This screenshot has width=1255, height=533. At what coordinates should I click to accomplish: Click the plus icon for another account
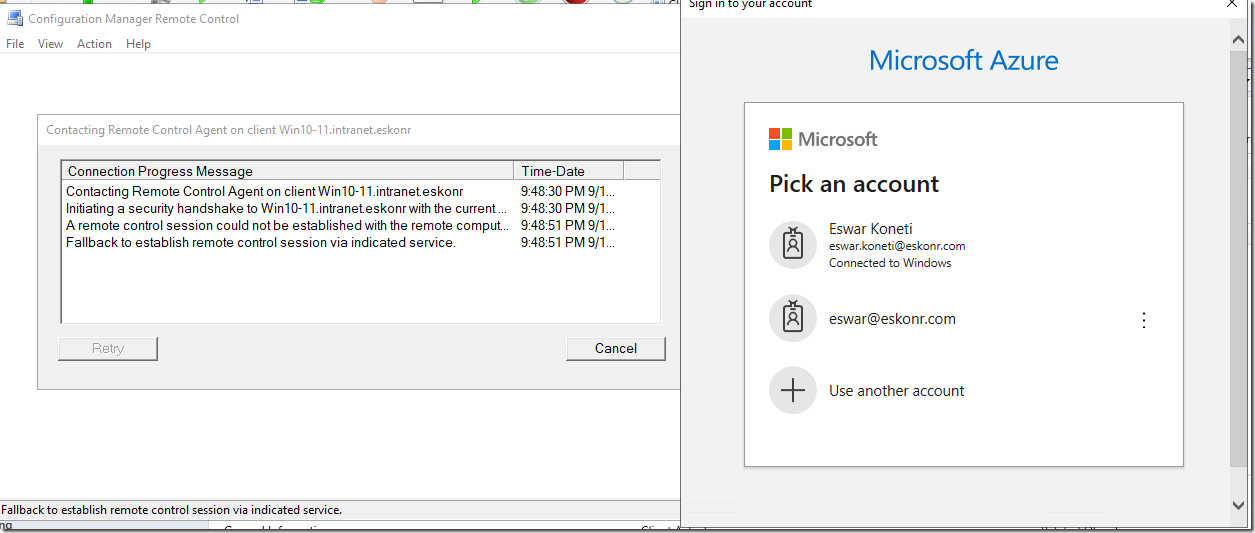(793, 391)
